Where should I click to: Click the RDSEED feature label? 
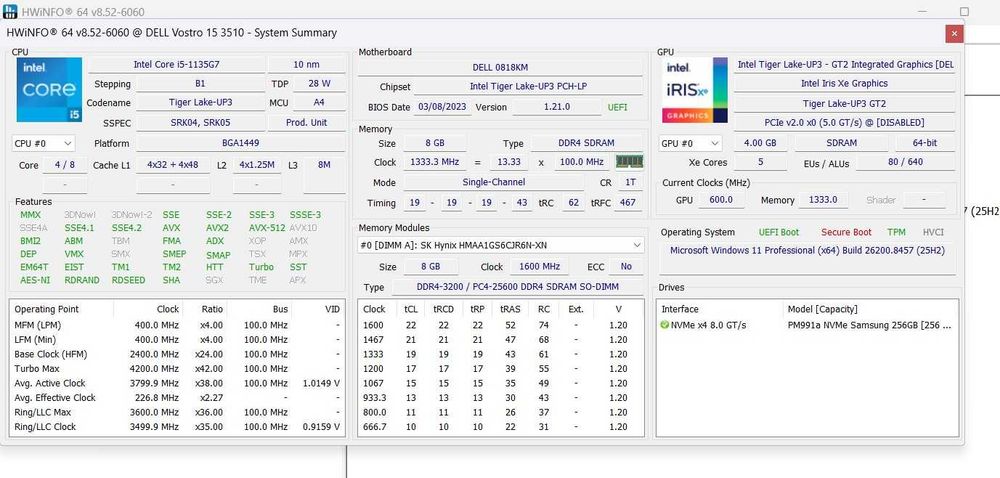[128, 280]
